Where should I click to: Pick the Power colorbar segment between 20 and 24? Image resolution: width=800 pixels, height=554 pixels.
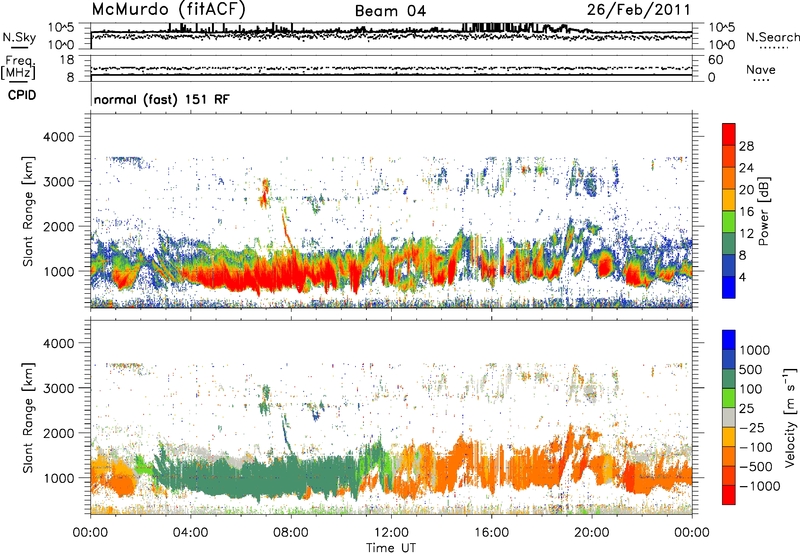click(x=729, y=178)
